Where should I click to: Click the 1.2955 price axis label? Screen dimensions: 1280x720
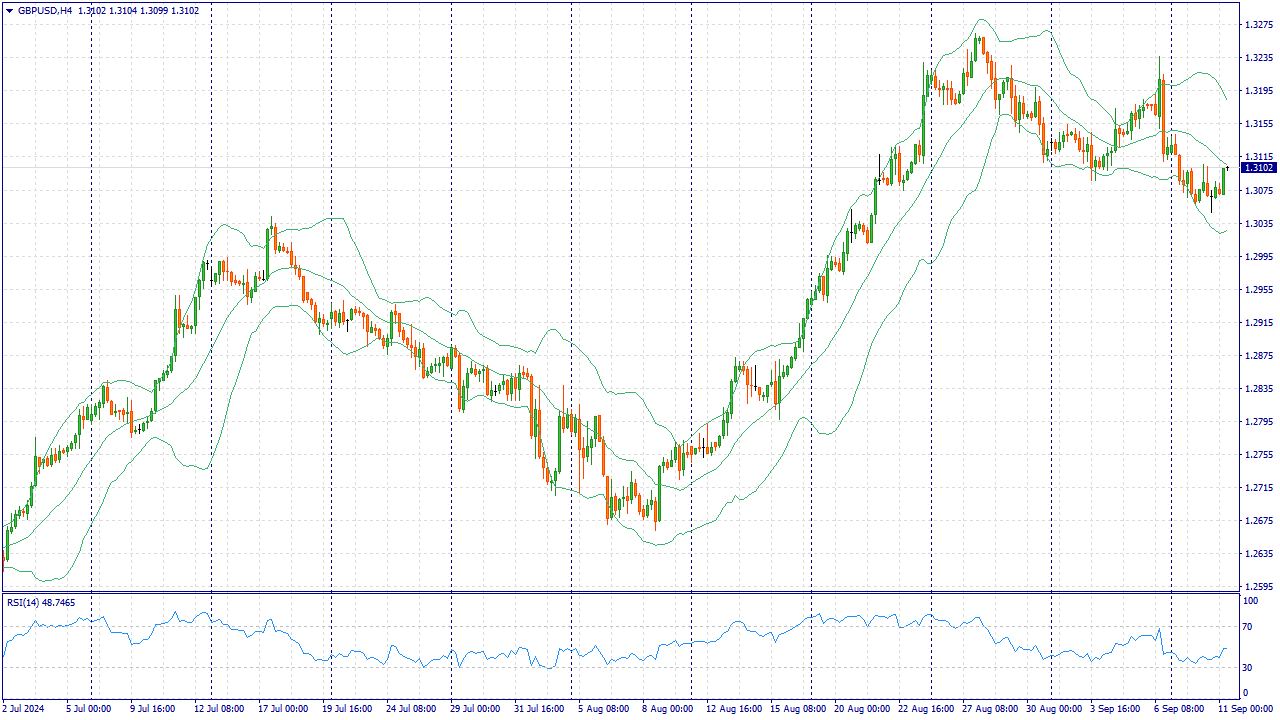(1257, 289)
